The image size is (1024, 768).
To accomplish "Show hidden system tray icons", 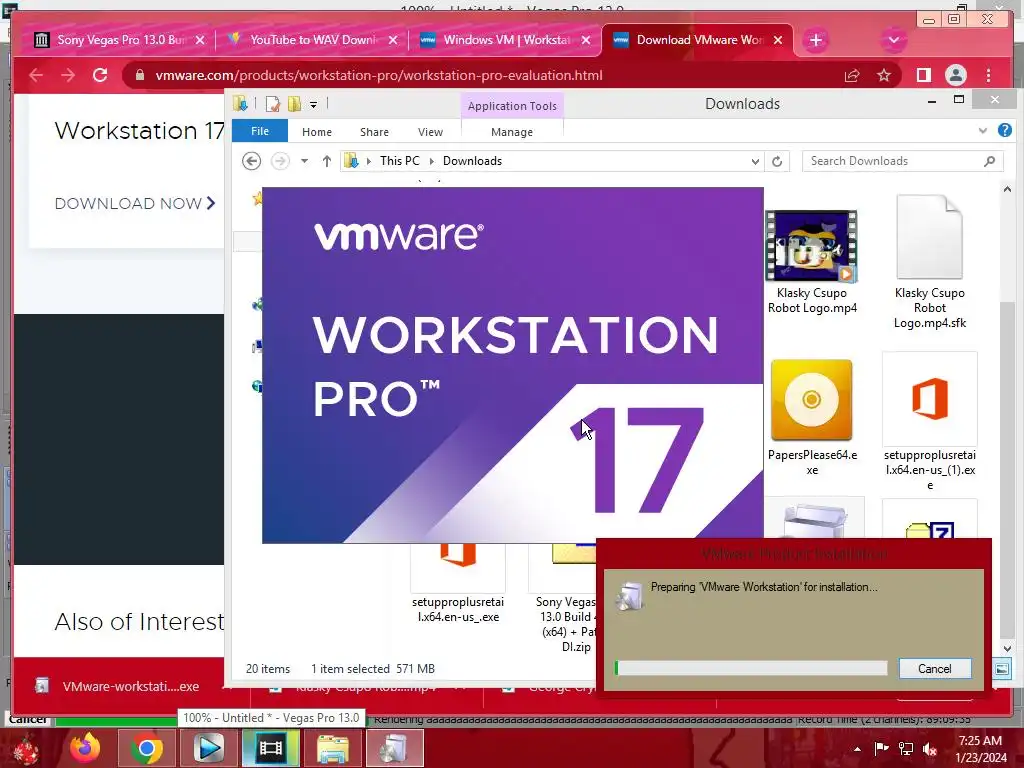I will pos(857,749).
